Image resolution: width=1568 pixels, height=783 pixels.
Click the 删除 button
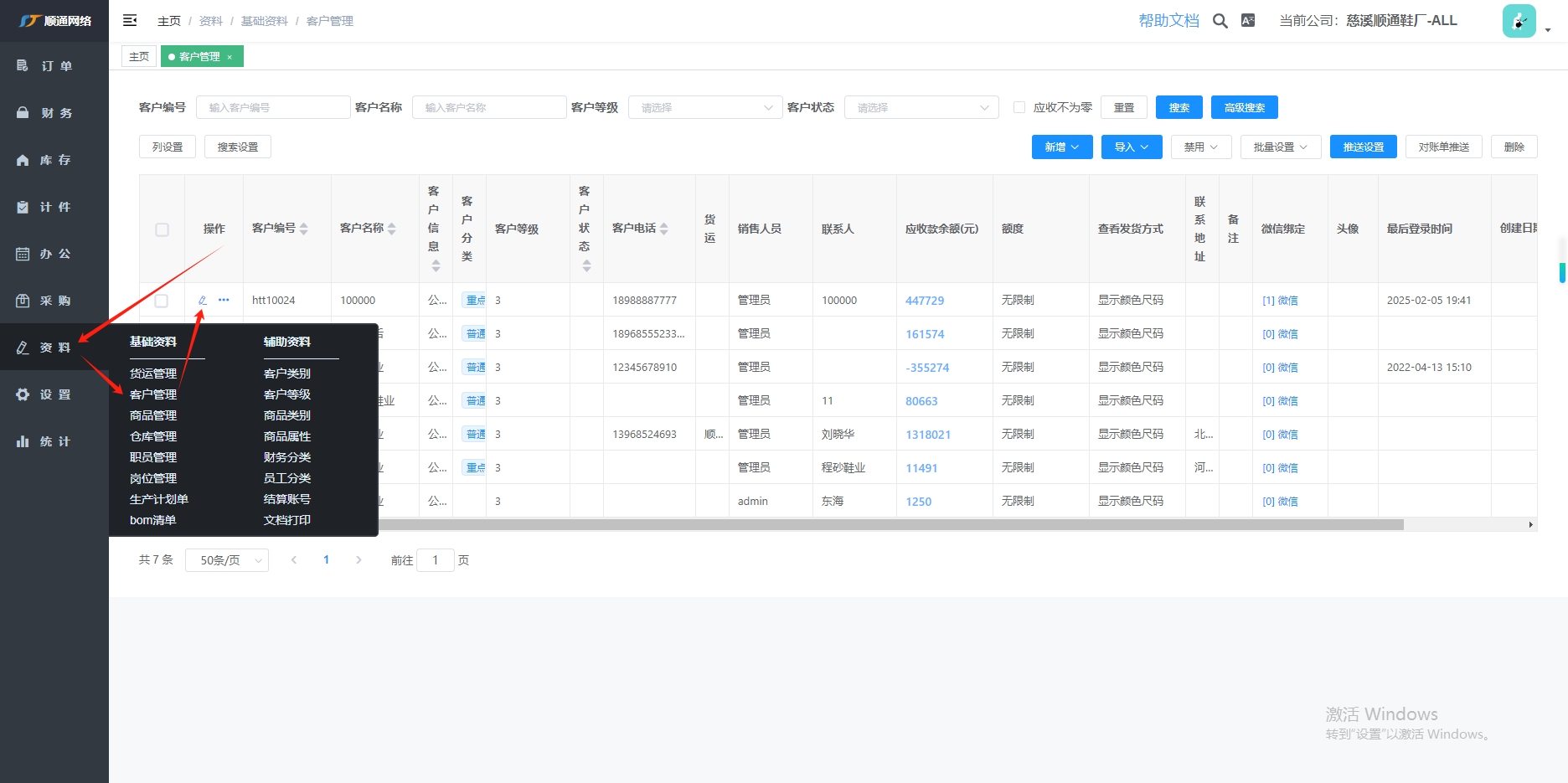(x=1514, y=147)
